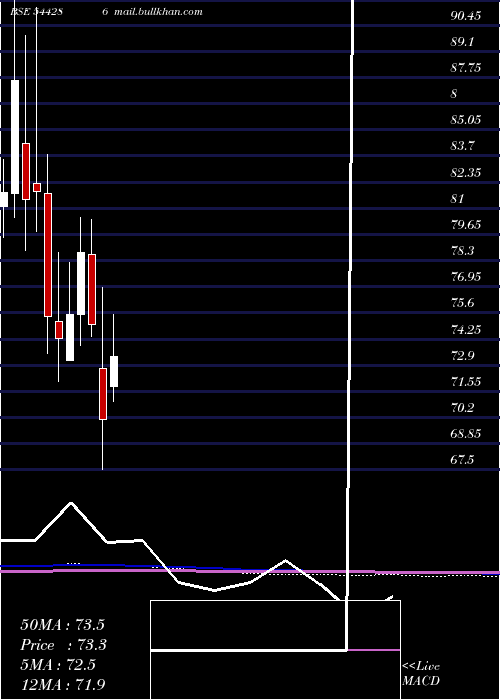Click the 68.85 price axis label

[466, 434]
